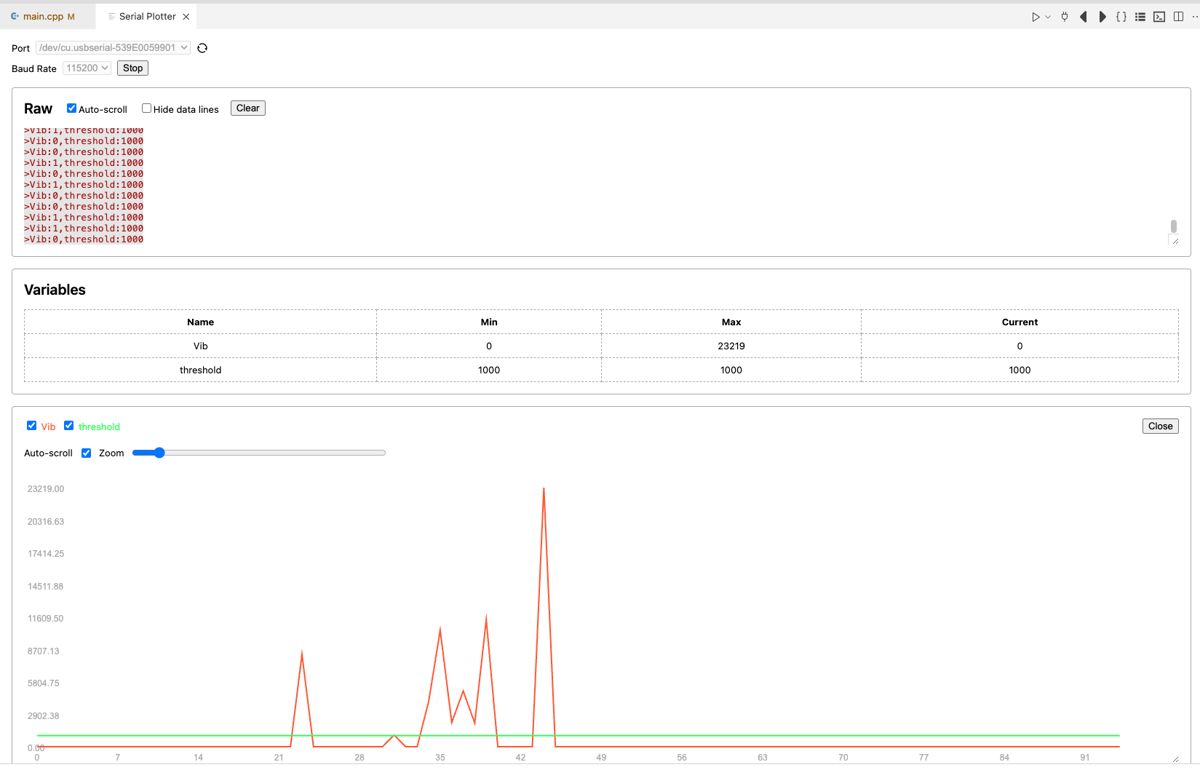Click the run triangle icon in editor toolbar
The image size is (1200, 770).
coord(1035,17)
